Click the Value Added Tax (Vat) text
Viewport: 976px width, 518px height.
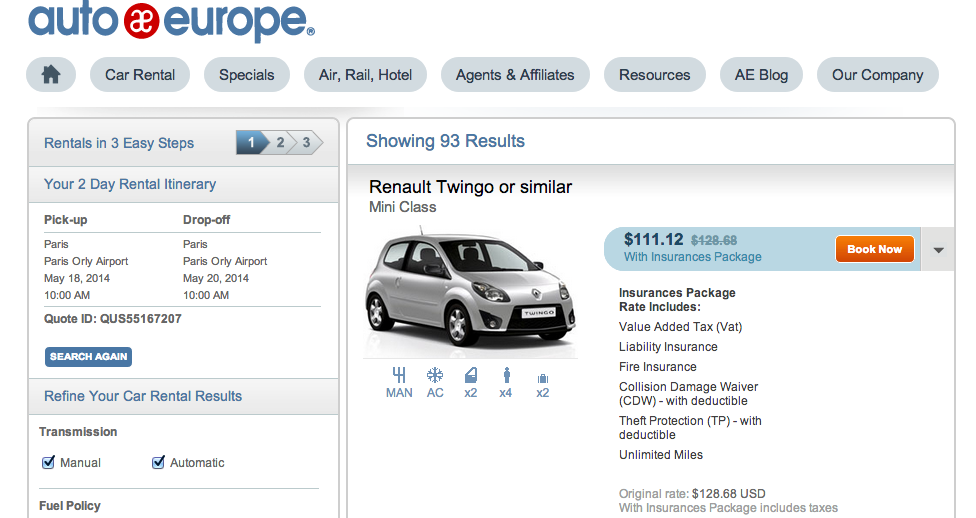[x=680, y=327]
